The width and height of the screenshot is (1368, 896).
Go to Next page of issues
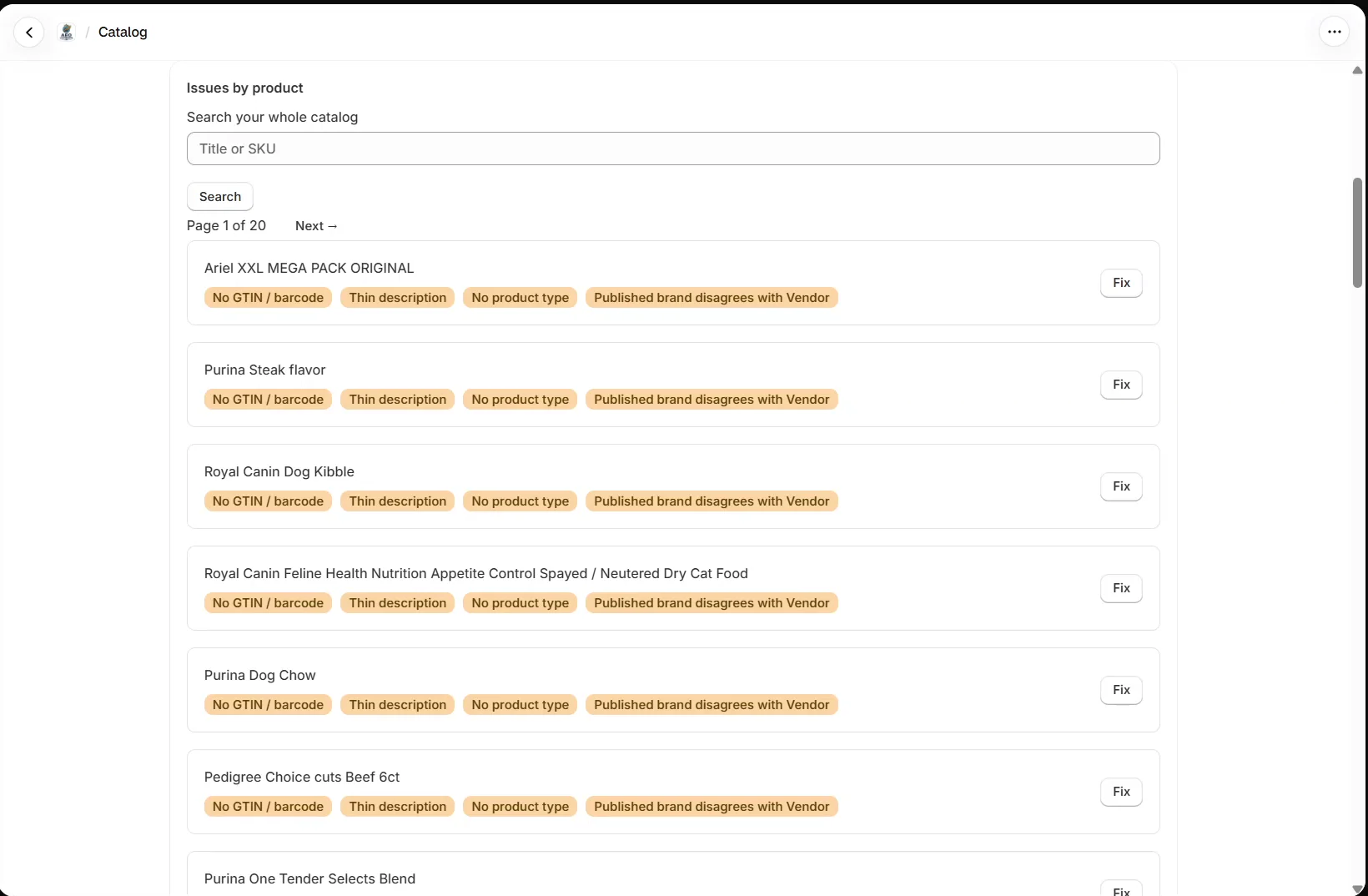click(316, 226)
